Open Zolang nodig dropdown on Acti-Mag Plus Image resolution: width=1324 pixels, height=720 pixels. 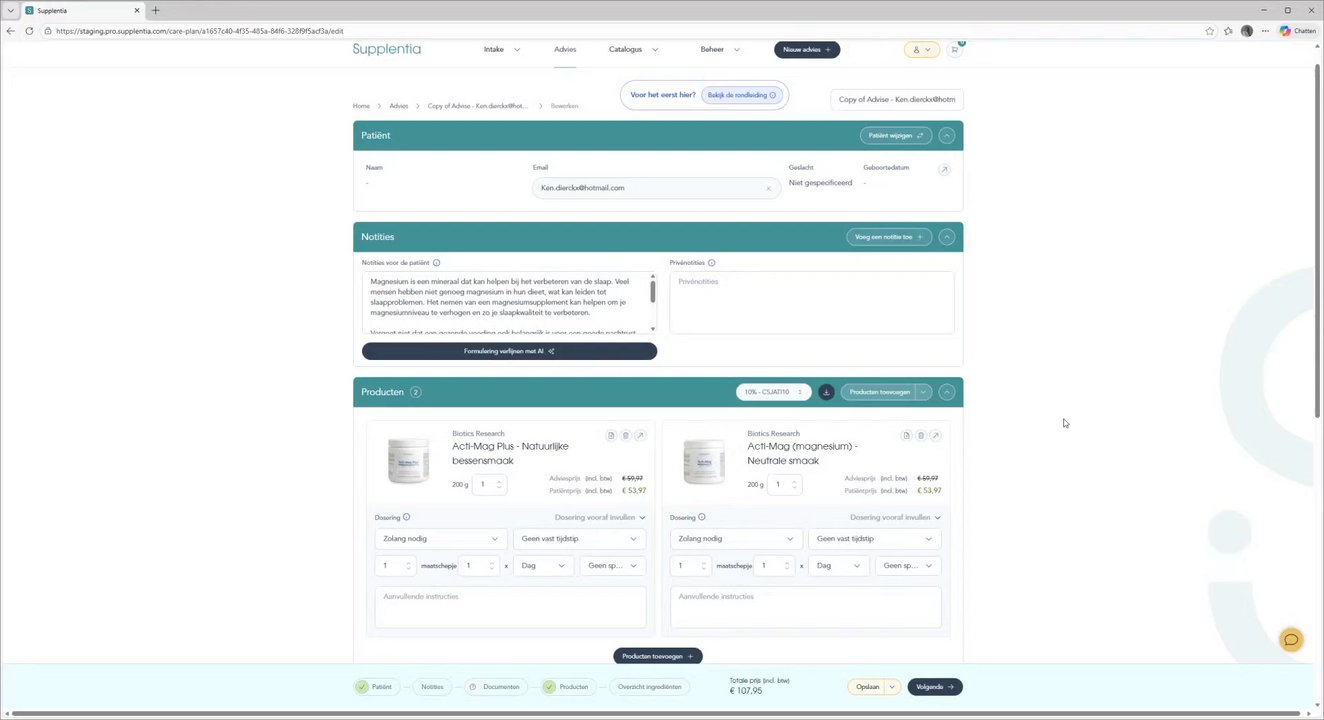coord(441,539)
